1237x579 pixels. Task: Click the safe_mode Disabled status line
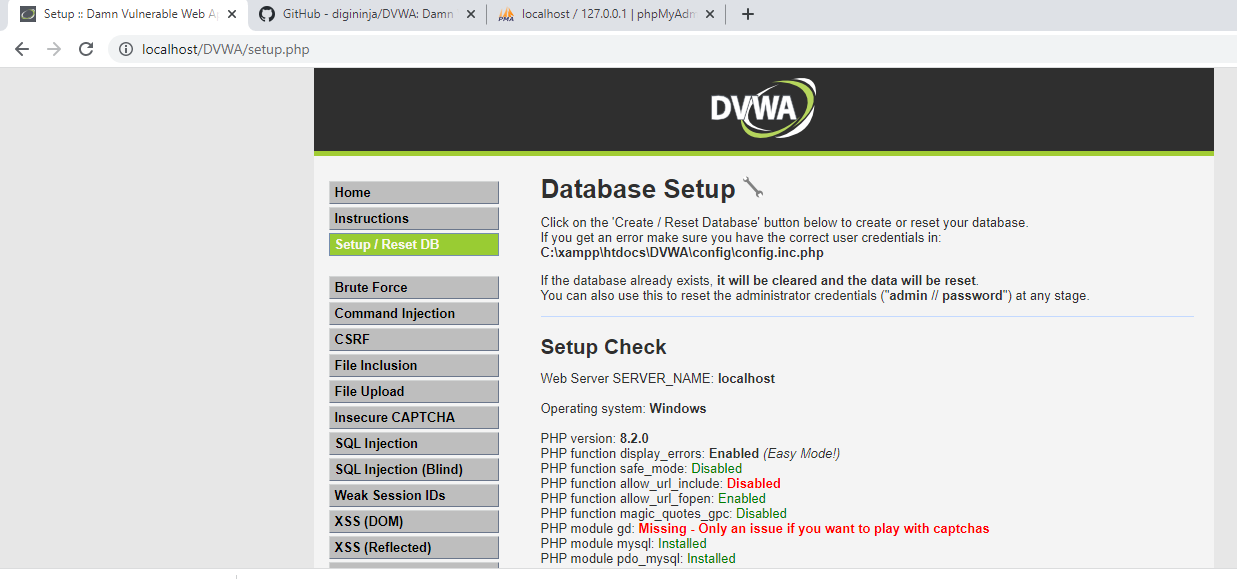(641, 468)
